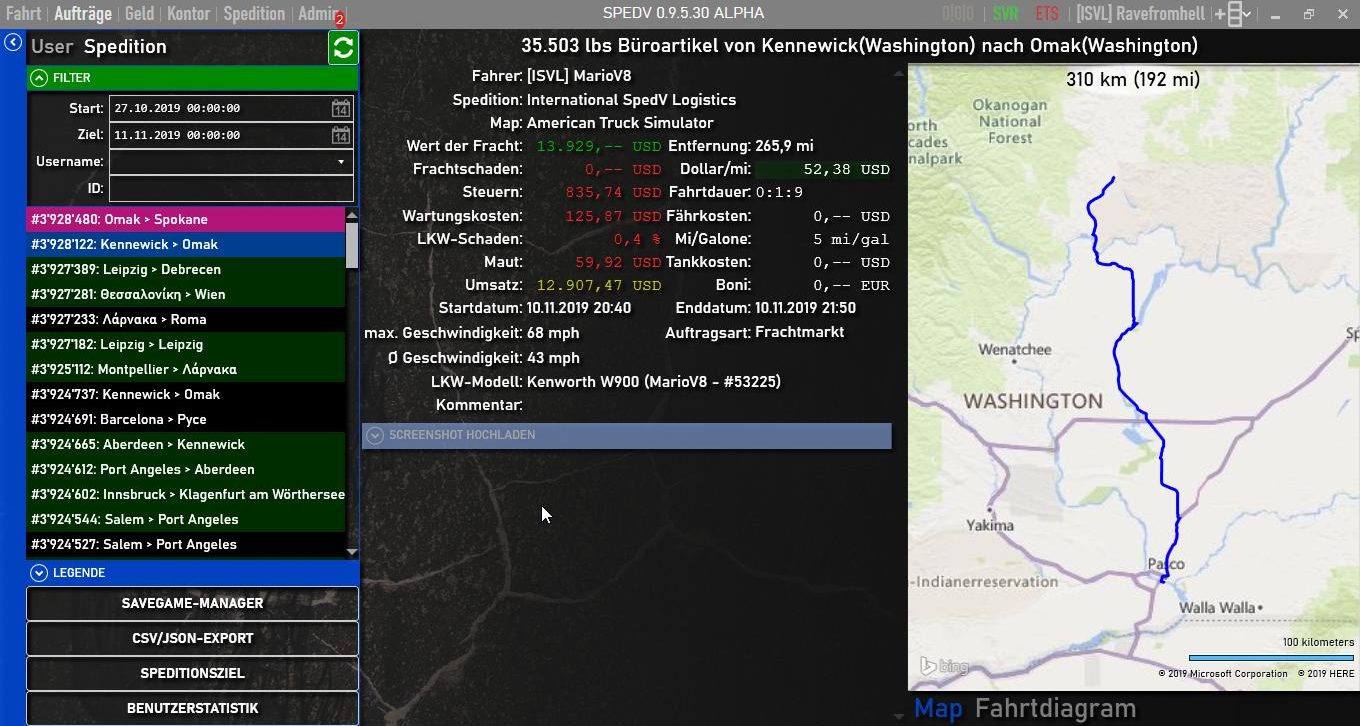Screen dimensions: 1360x726
Task: Click the Dollar/mi 52,38 USD value
Action: [x=846, y=170]
